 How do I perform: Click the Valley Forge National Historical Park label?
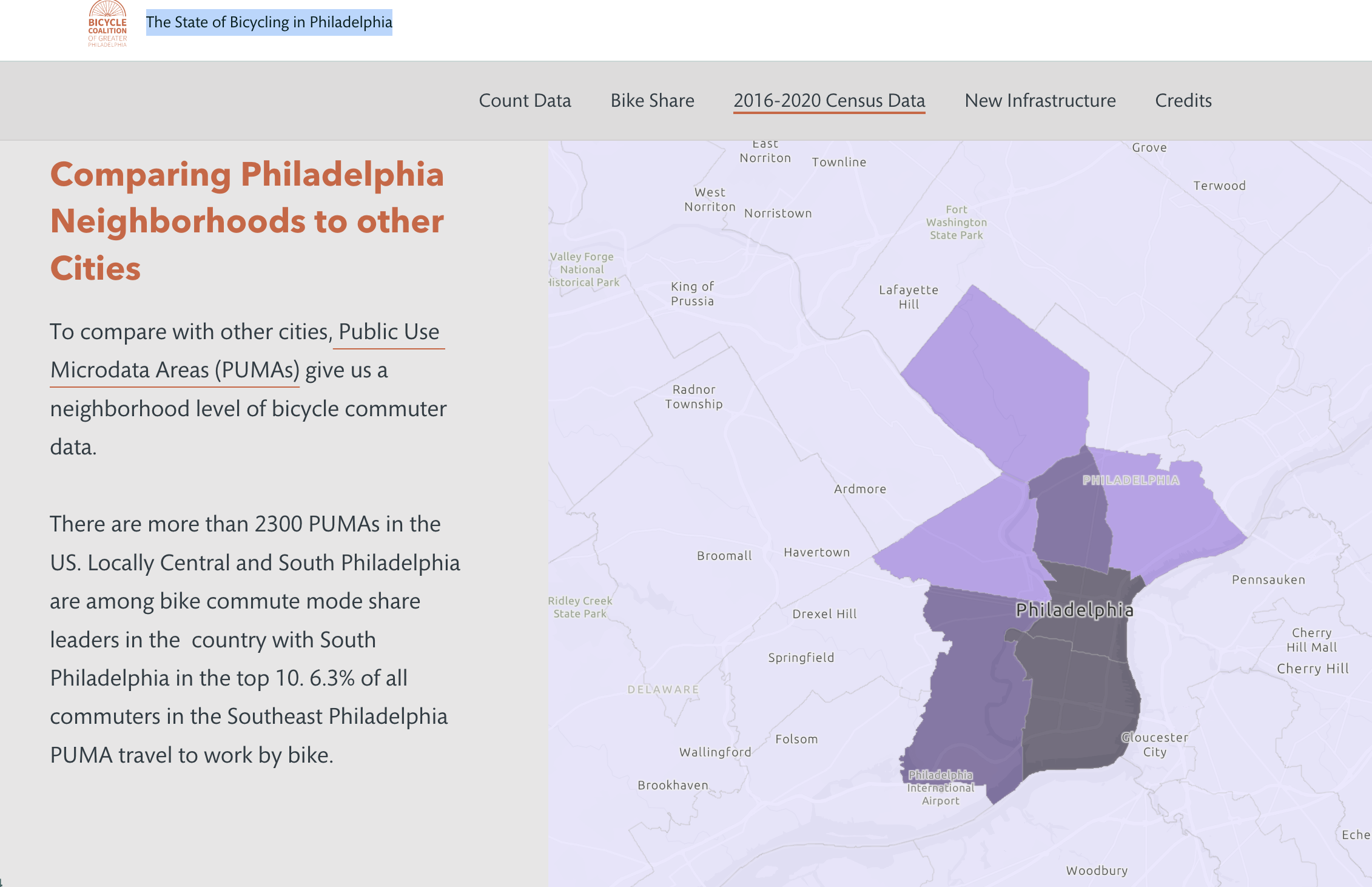(x=583, y=269)
